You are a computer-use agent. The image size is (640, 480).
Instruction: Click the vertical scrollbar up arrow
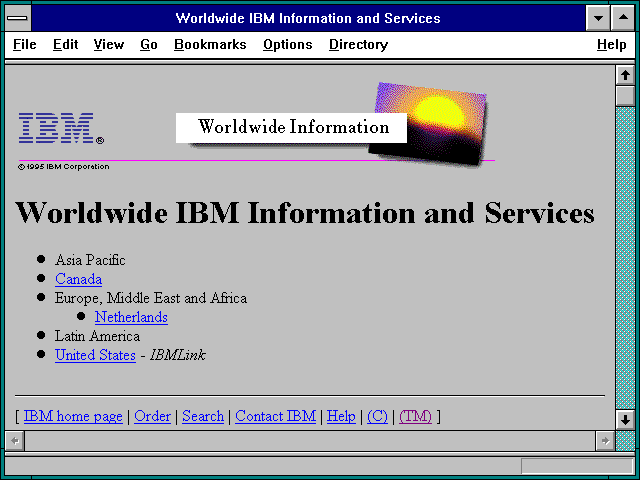pos(625,75)
